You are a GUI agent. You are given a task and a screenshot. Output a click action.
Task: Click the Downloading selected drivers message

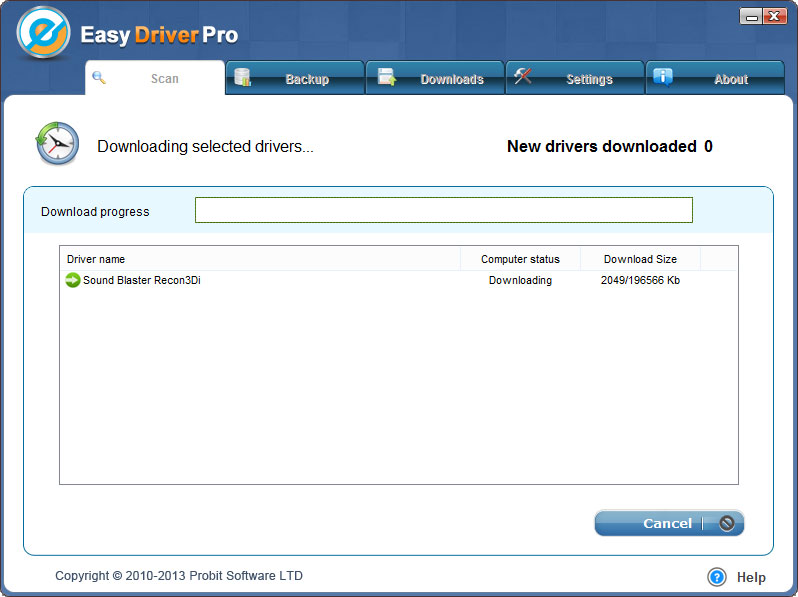[205, 147]
